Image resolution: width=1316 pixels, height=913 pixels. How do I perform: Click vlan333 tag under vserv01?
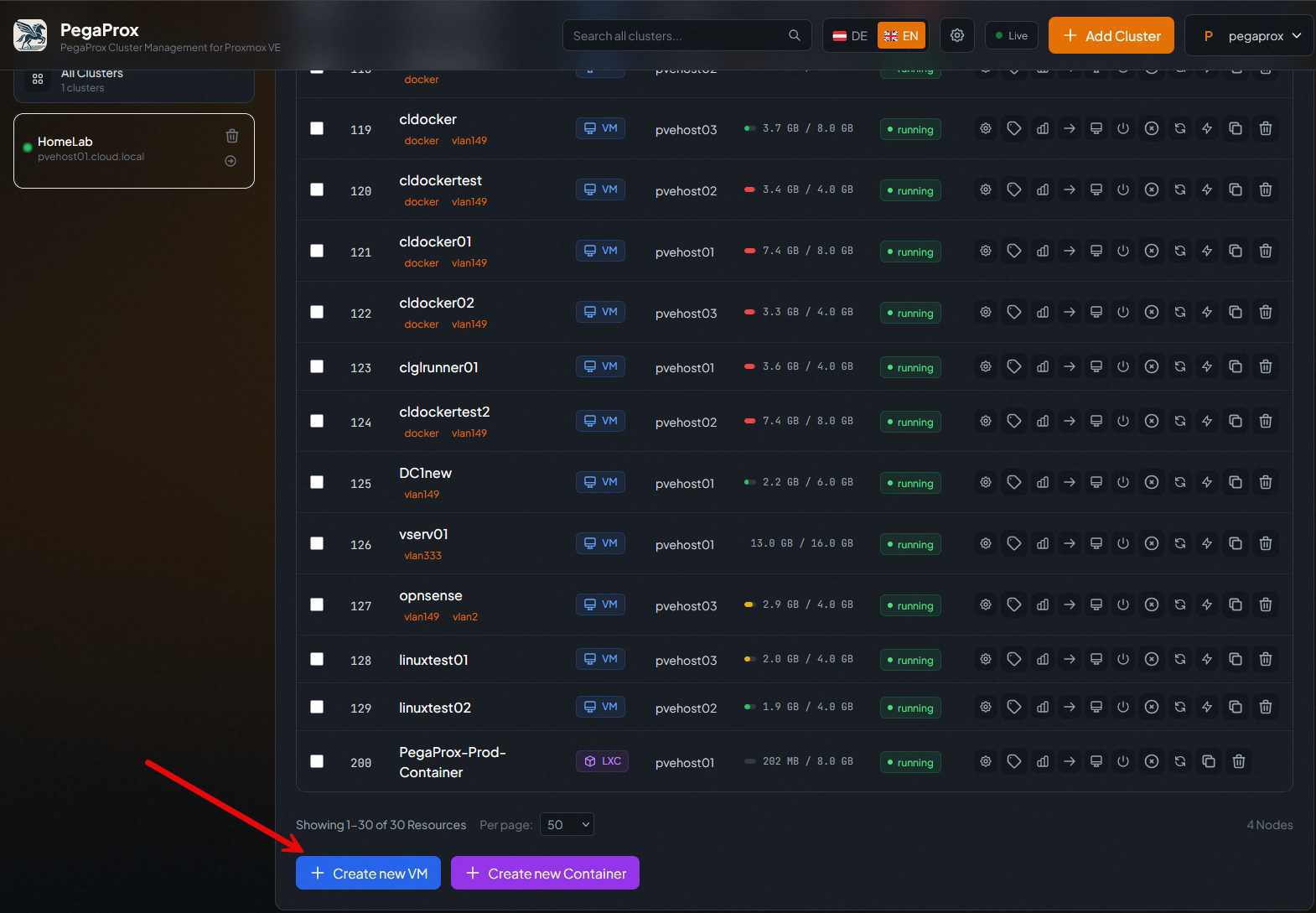tap(422, 556)
